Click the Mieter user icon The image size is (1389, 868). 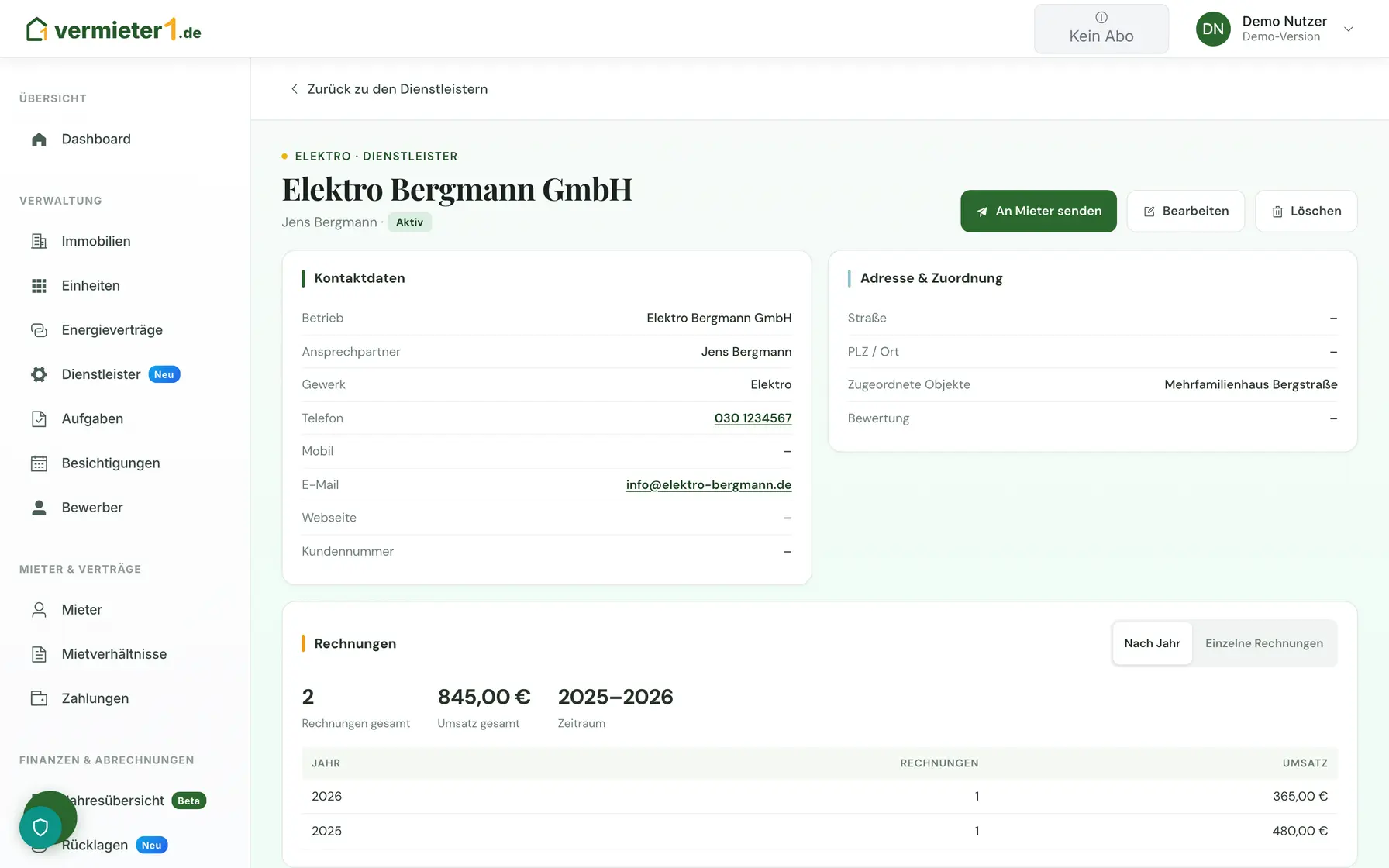click(39, 610)
